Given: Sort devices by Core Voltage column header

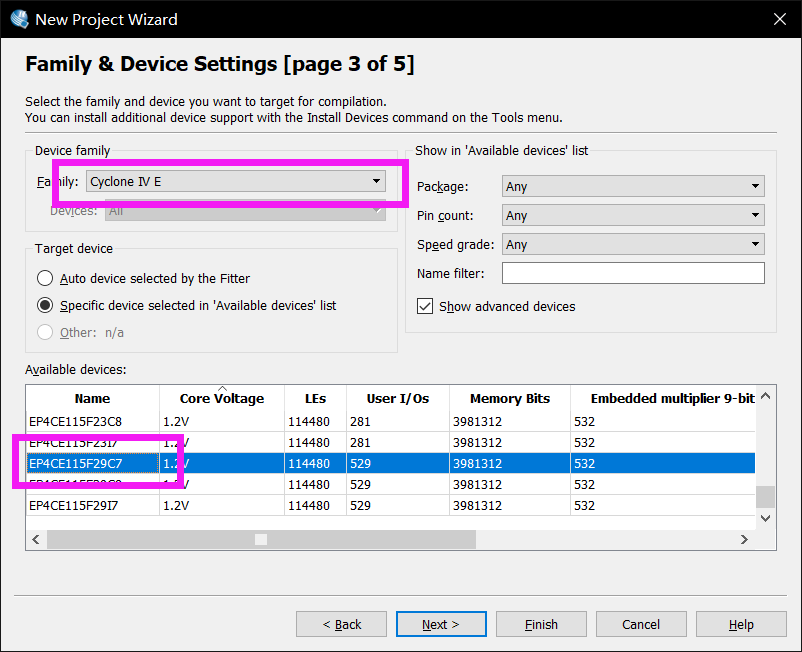Looking at the screenshot, I should tap(222, 398).
